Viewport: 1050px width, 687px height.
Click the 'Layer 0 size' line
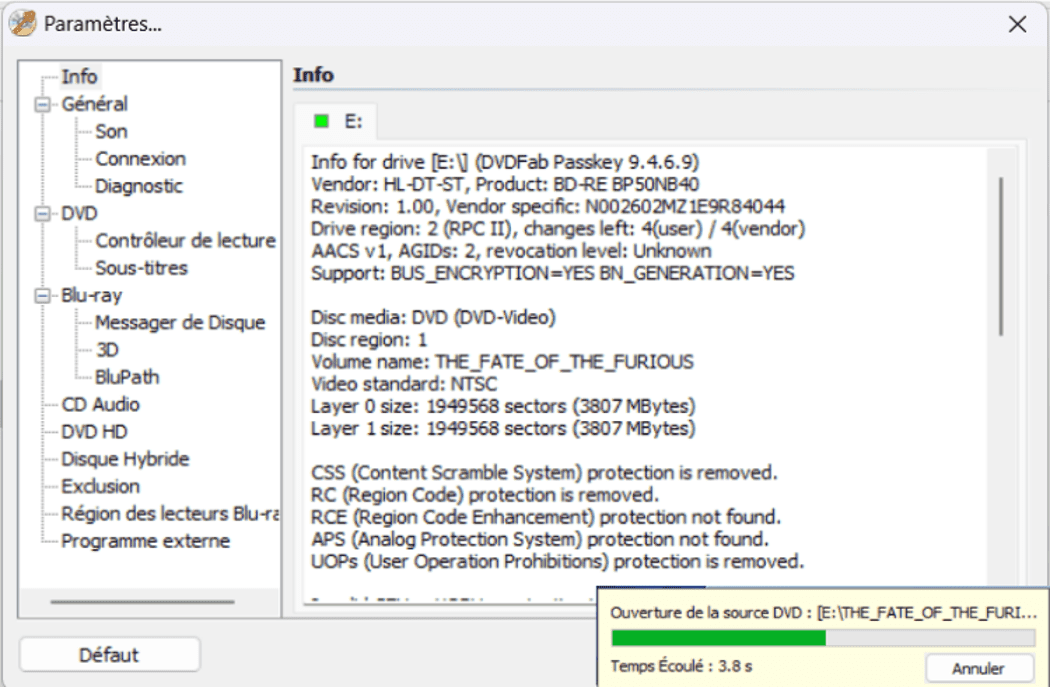[503, 406]
